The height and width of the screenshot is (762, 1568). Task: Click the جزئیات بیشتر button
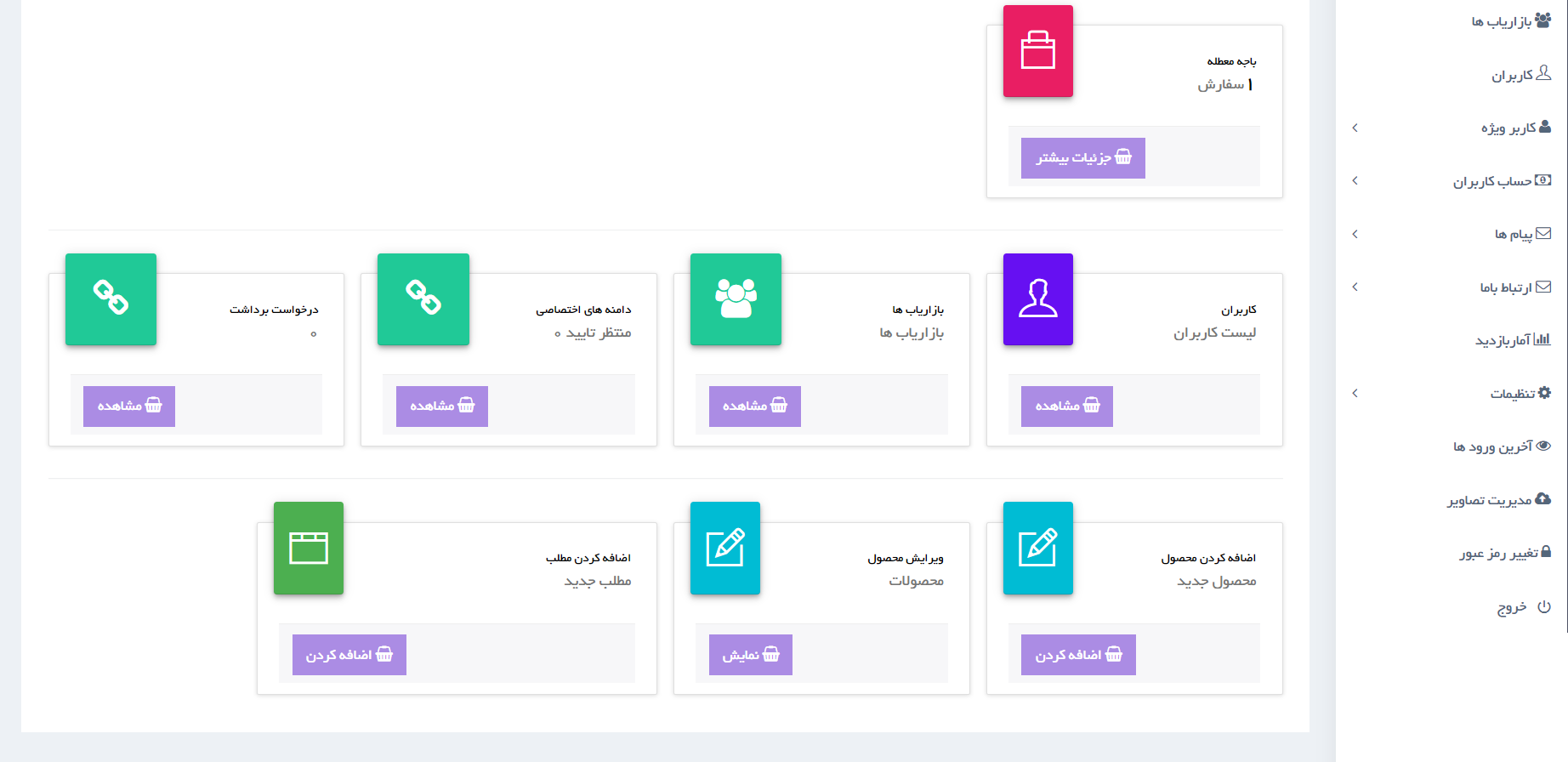(1083, 158)
